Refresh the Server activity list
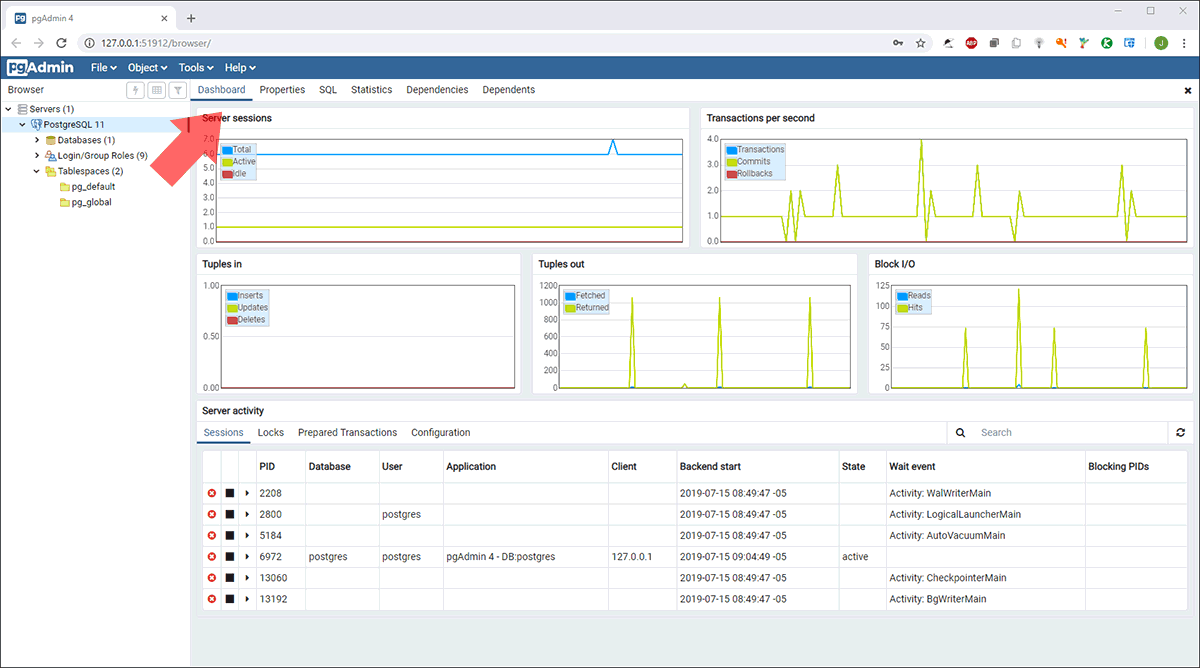The image size is (1200, 668). coord(1181,433)
